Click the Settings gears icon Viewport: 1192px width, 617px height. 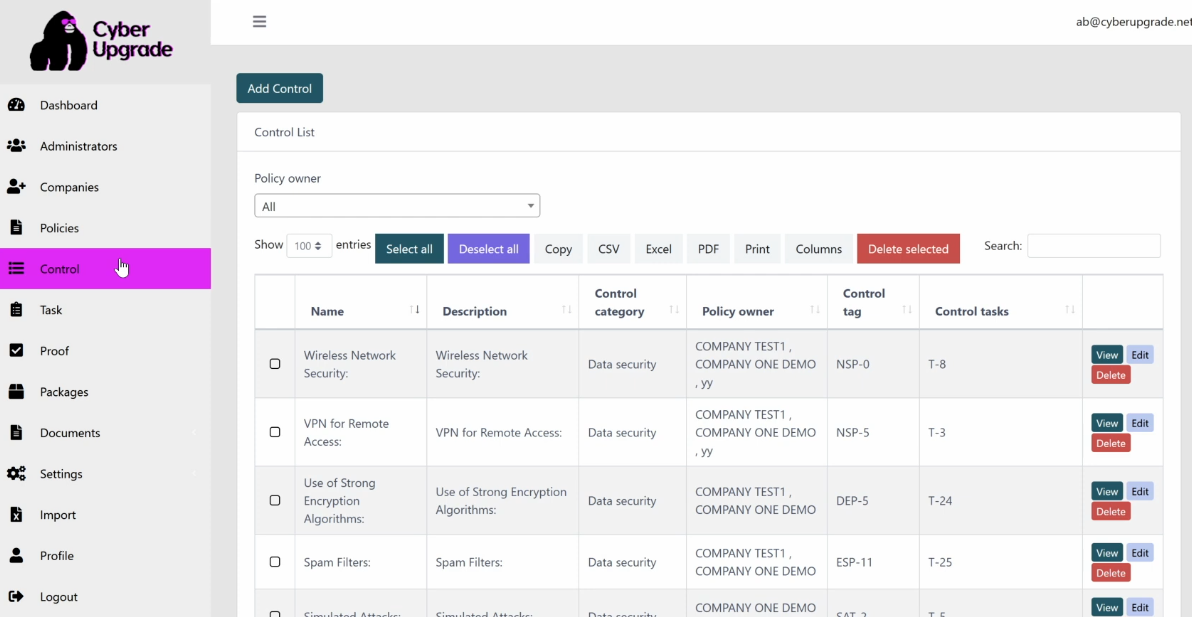(16, 474)
